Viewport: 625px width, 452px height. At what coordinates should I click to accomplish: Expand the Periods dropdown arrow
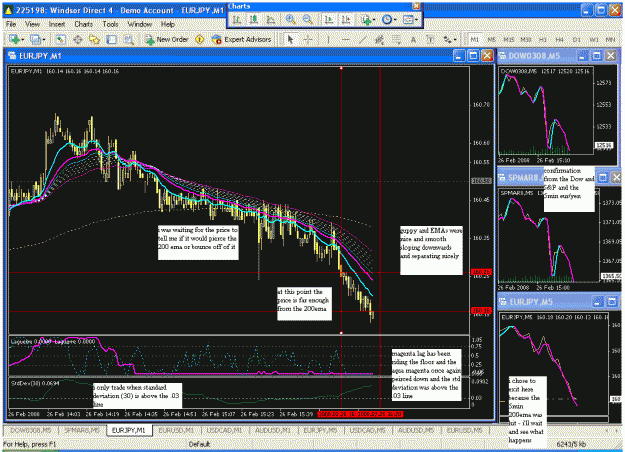394,20
